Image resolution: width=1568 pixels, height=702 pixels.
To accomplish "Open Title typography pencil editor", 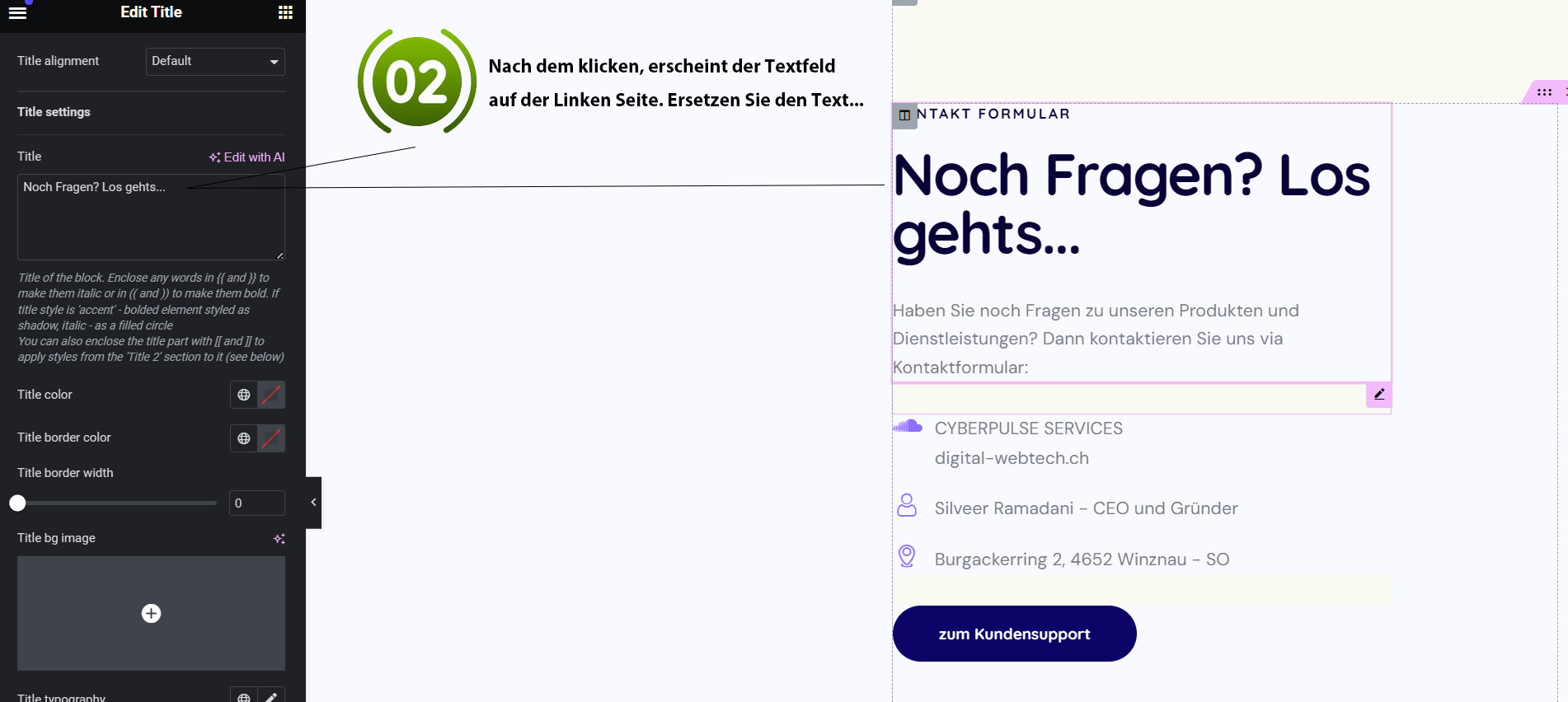I will pyautogui.click(x=271, y=696).
